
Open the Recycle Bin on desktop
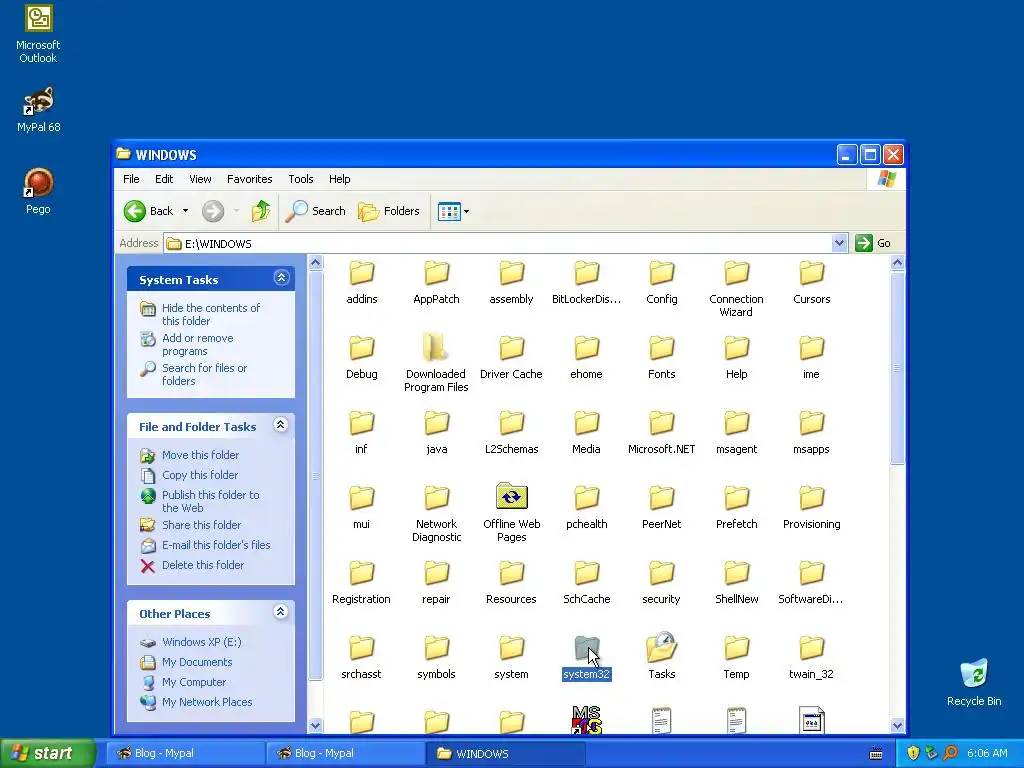[974, 682]
